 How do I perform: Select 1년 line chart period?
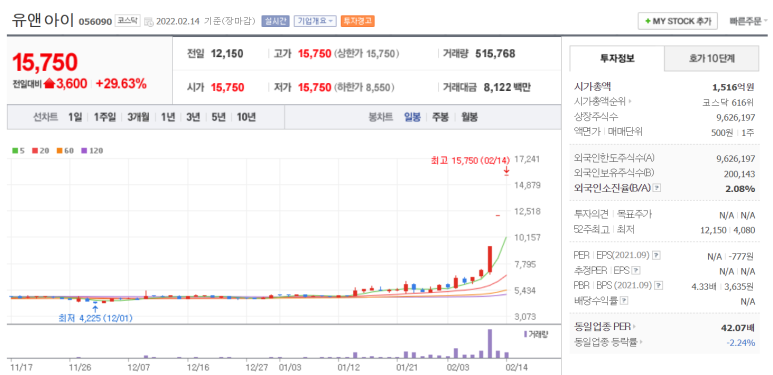pos(168,117)
